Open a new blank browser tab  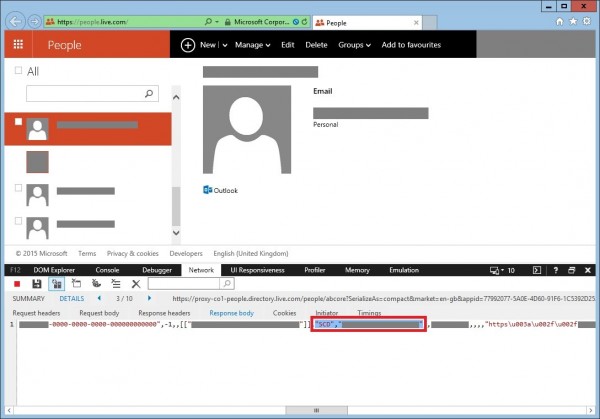[x=430, y=23]
